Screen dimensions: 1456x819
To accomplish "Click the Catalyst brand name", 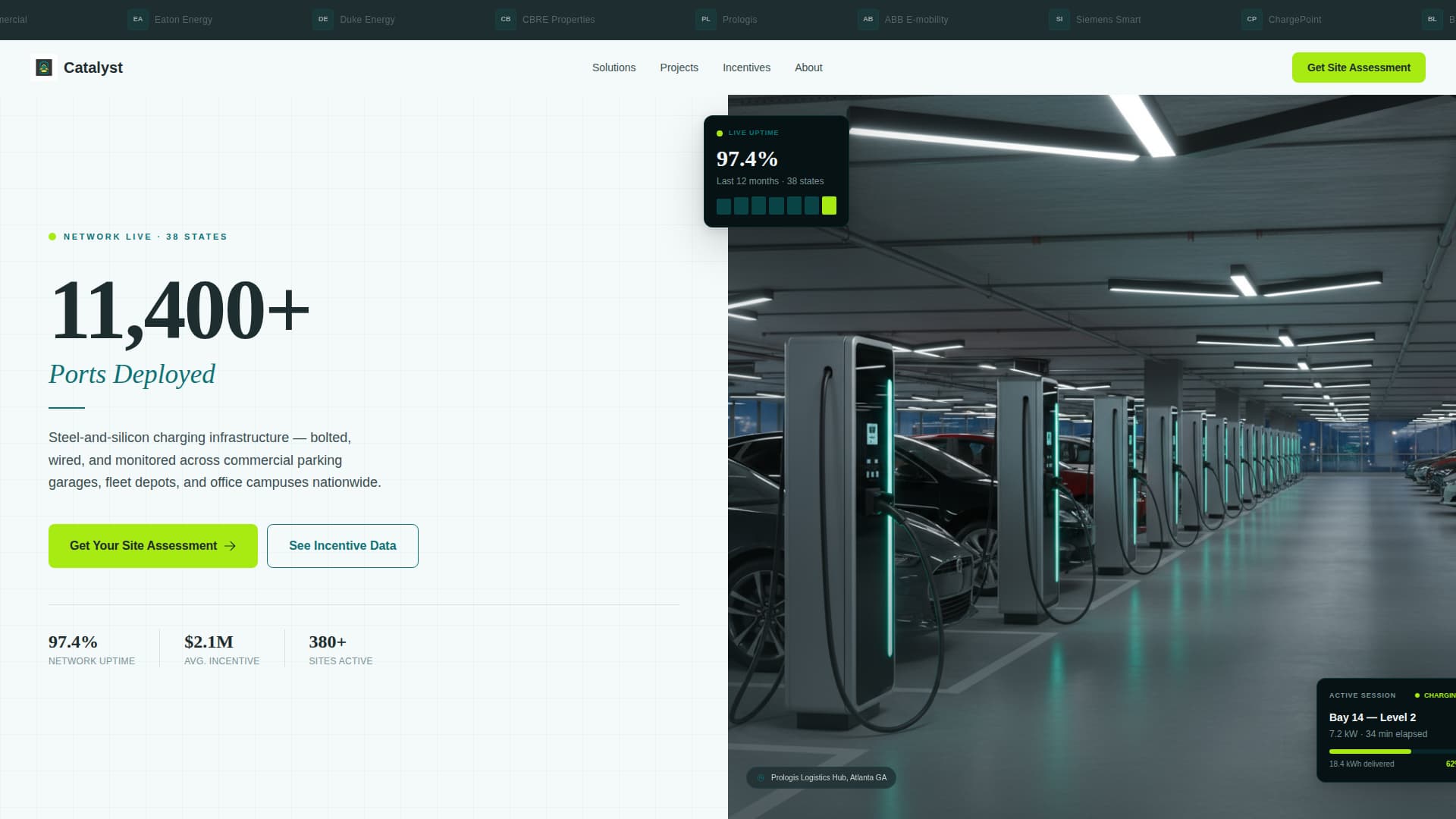I will tap(93, 67).
